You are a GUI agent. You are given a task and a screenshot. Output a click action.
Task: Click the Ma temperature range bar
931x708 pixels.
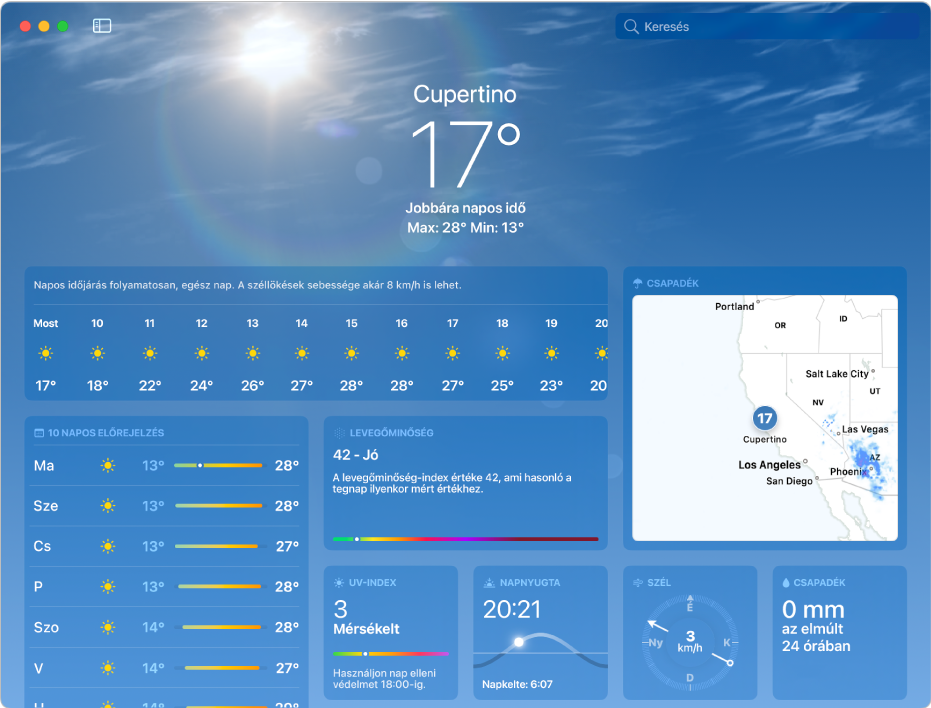tap(218, 465)
